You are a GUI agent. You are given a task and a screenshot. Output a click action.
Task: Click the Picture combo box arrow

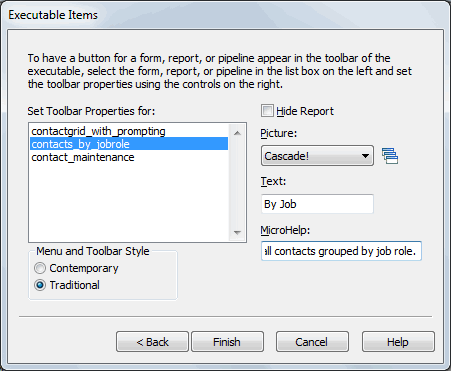coord(365,156)
